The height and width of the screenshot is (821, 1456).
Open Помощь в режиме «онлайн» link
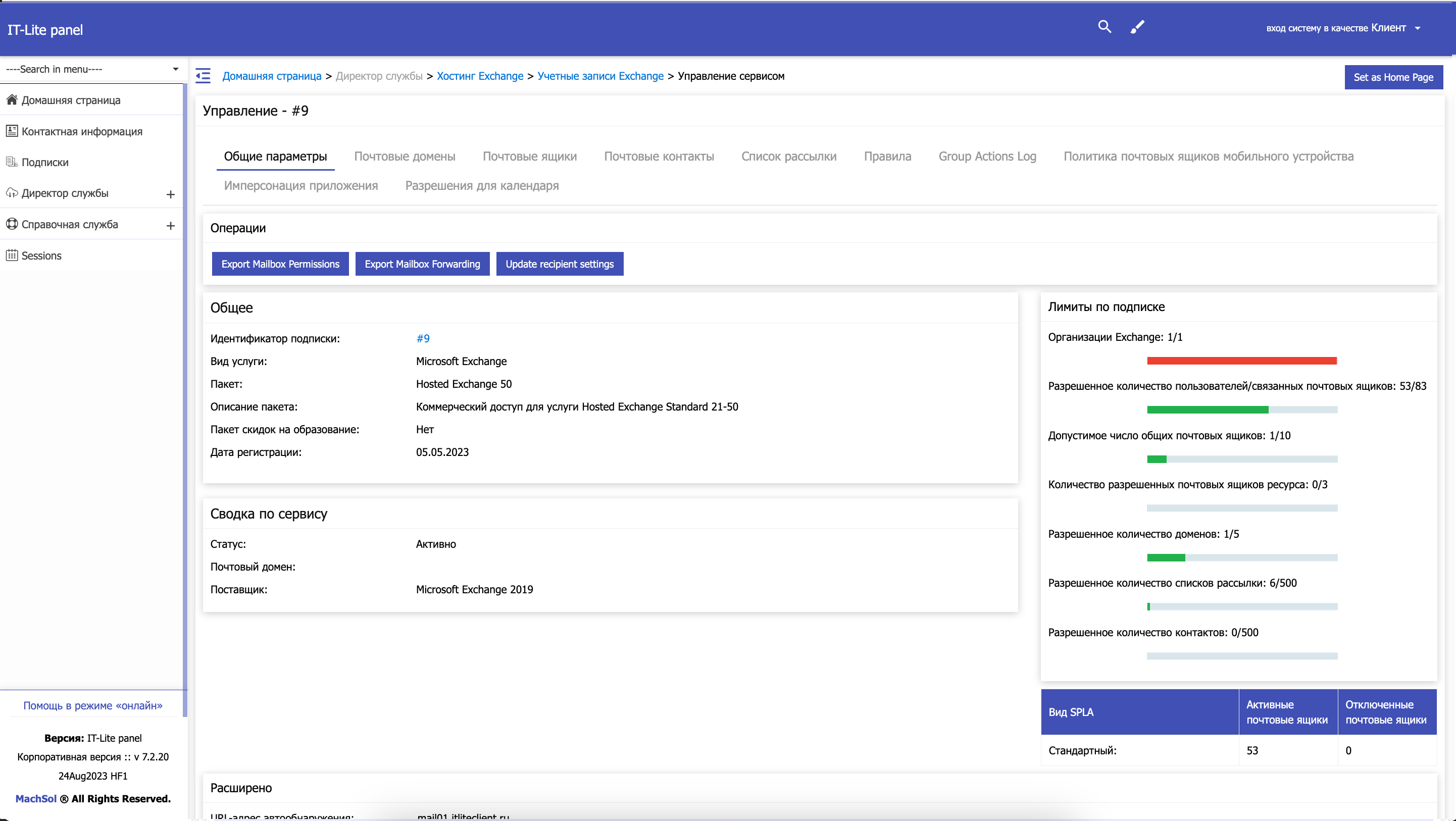pyautogui.click(x=93, y=705)
